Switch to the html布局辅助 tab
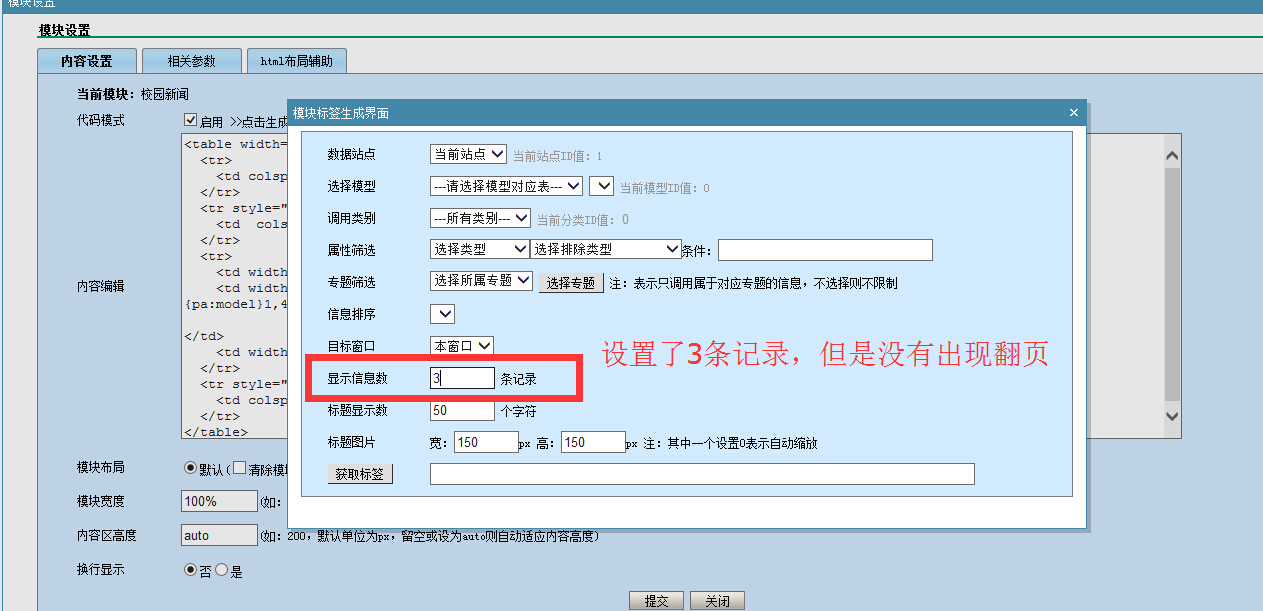 pos(297,61)
